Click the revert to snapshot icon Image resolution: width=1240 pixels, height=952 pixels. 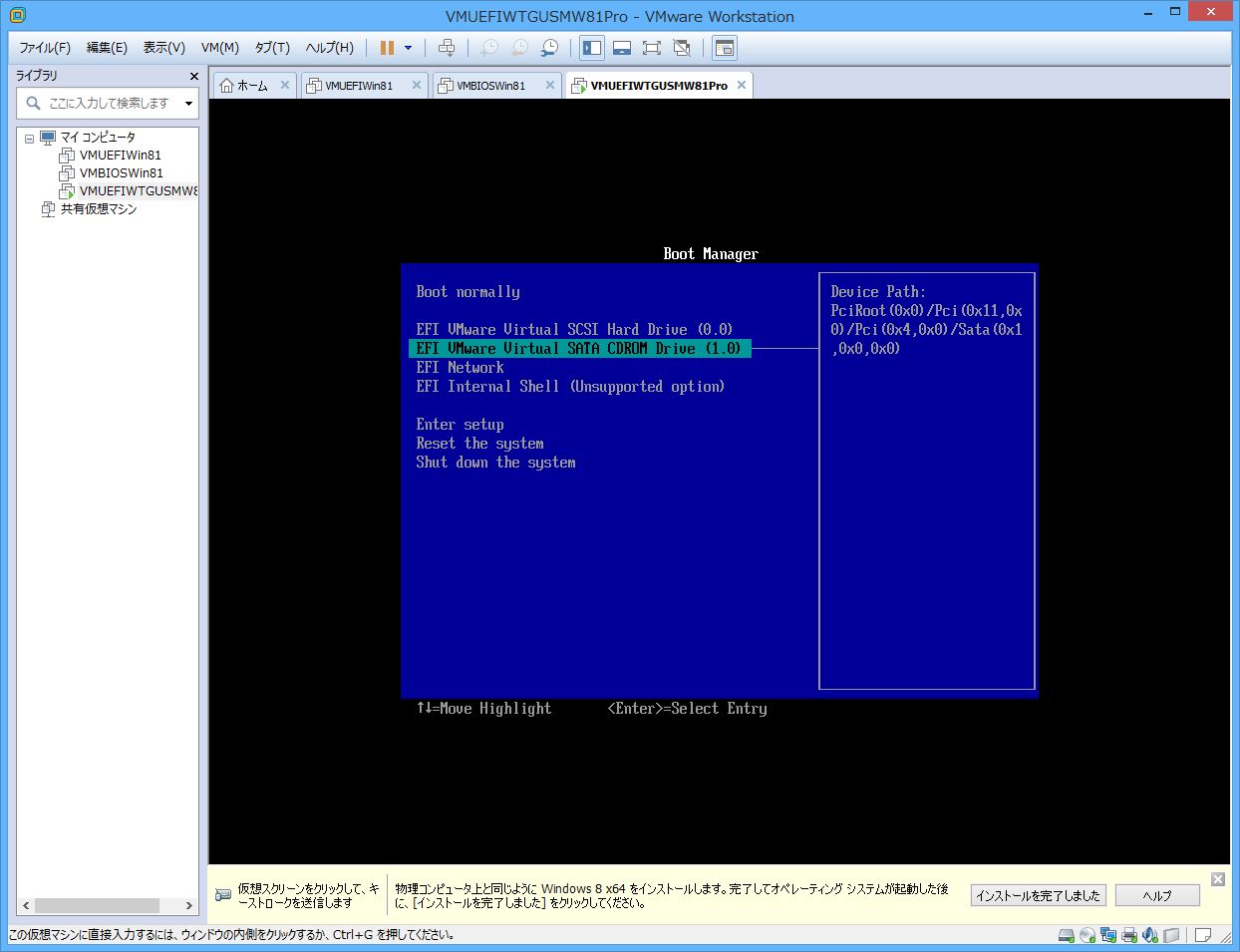click(519, 48)
